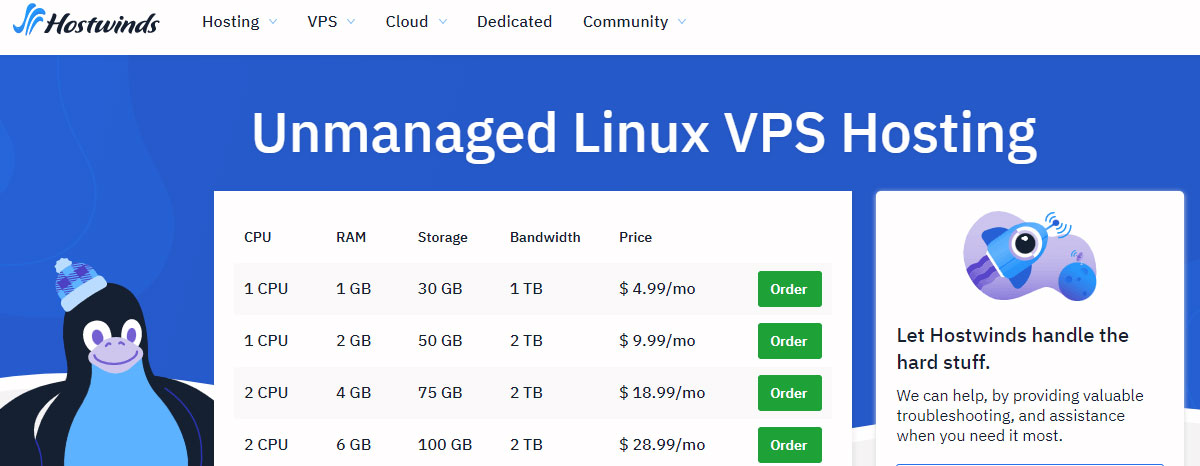
Task: Click the $ 18.99/mo price cell
Action: (662, 393)
